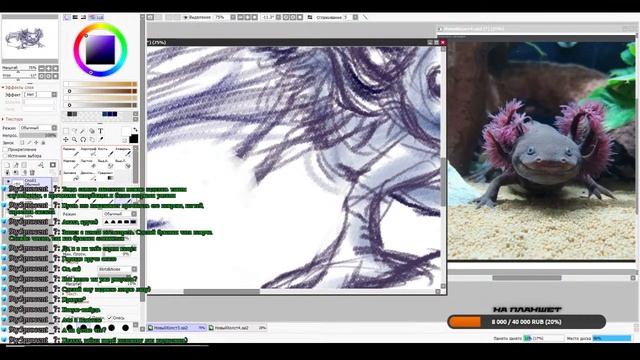Select the Magic Wand tool
This screenshot has height=360, width=640.
tap(82, 131)
